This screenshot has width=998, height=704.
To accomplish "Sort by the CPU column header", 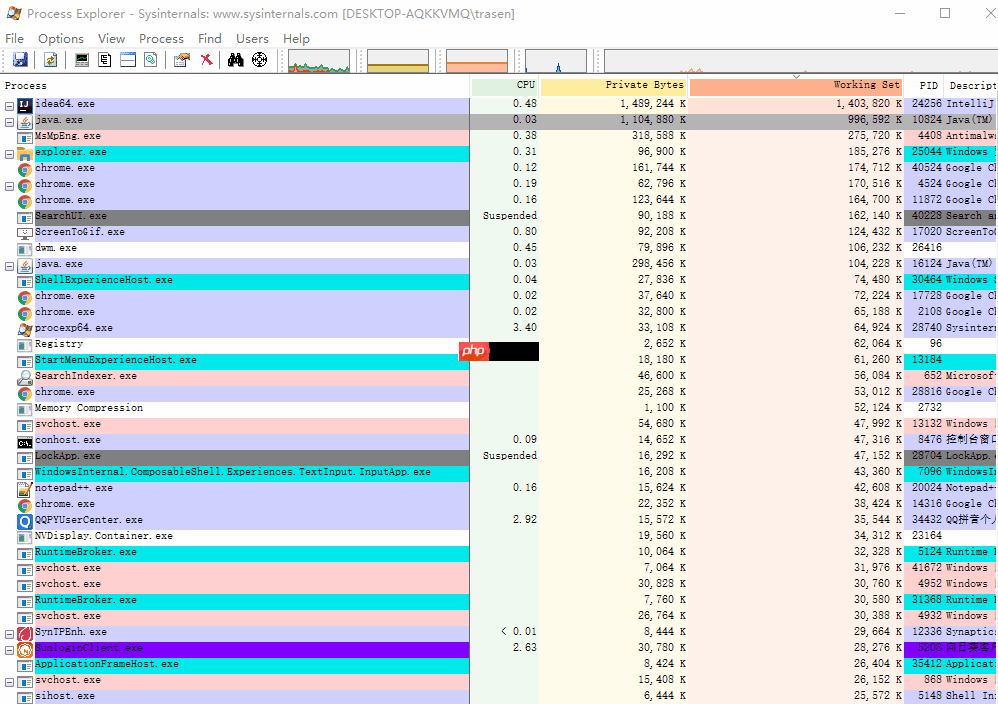I will [504, 86].
